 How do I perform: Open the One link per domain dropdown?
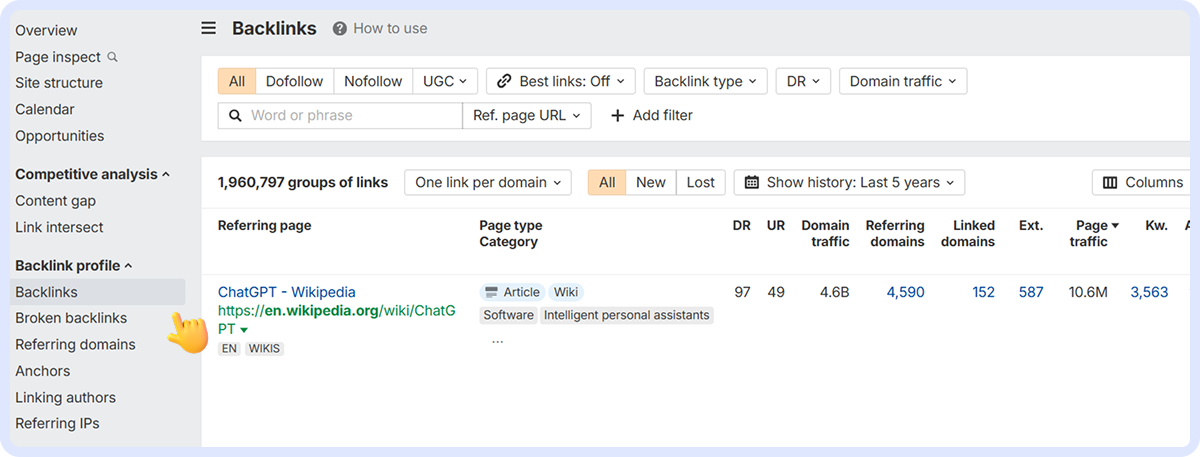pos(487,182)
